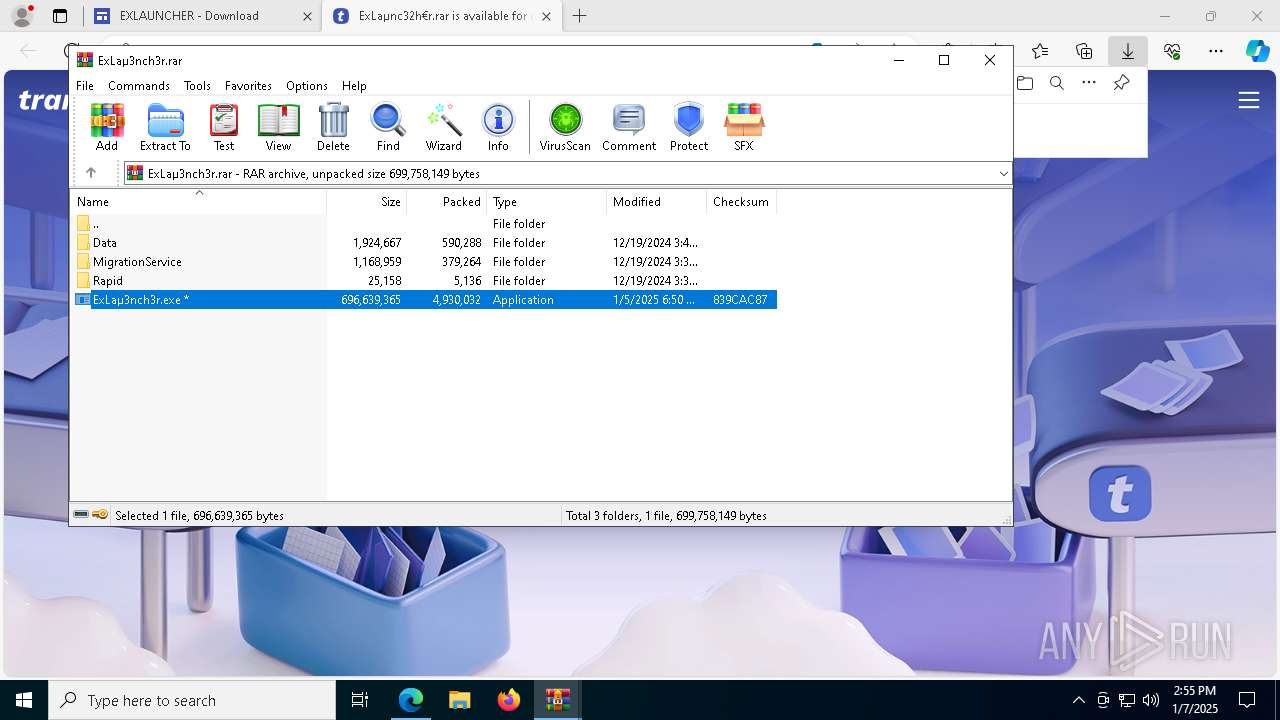
Task: Open the Edge tab actions menu icon
Action: [x=60, y=16]
